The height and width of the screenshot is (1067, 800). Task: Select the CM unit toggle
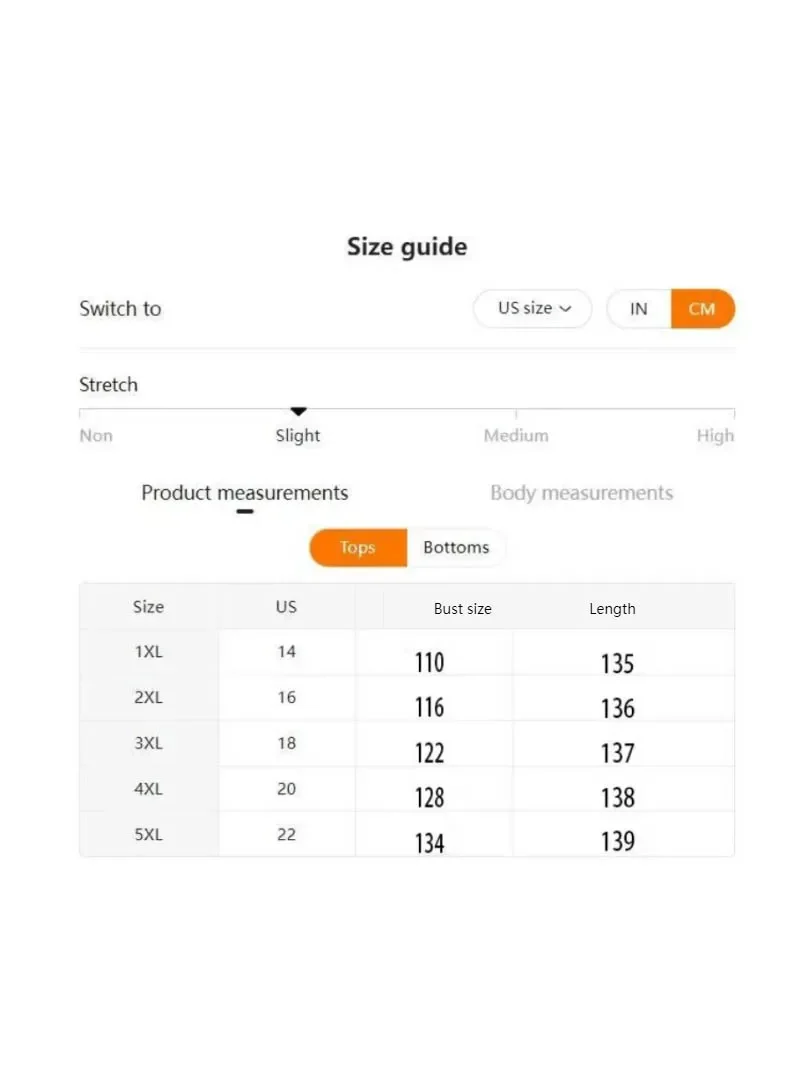tap(703, 309)
